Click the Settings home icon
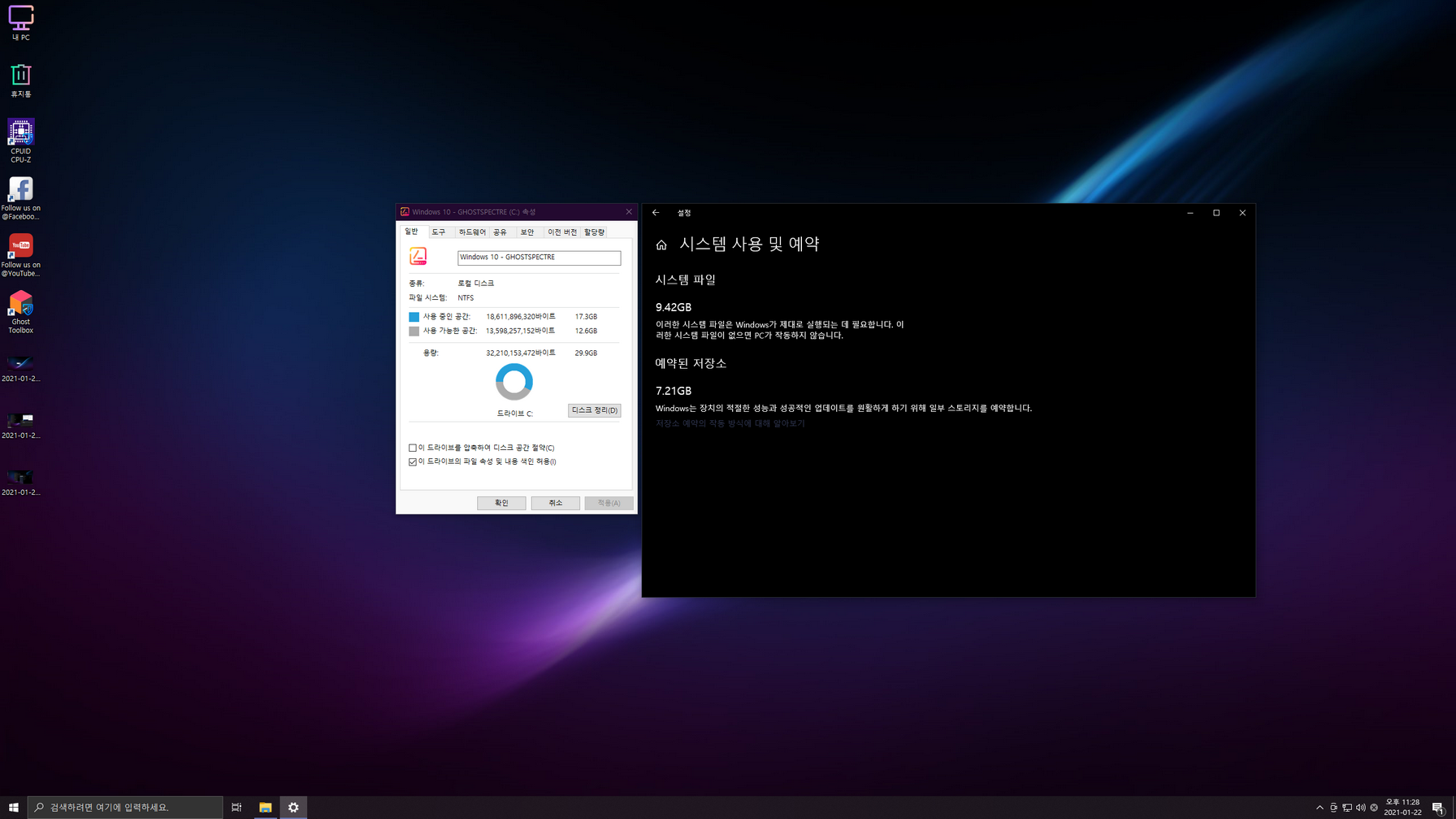Screen dimensions: 1456x819 point(661,245)
